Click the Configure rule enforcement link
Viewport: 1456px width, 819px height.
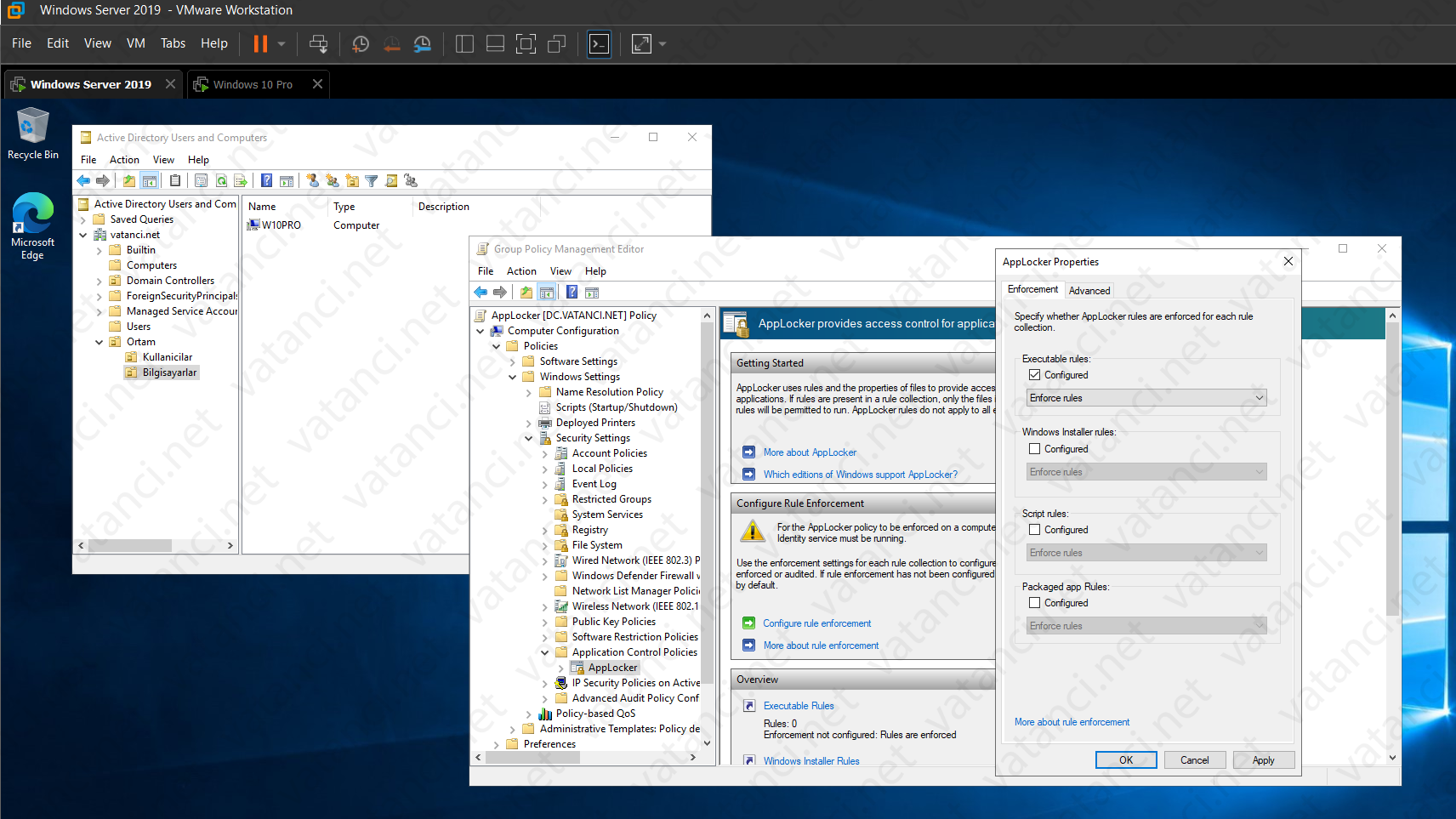click(x=816, y=623)
